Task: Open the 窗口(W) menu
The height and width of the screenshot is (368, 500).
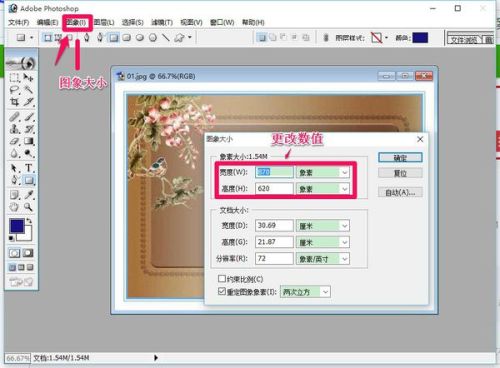Action: [x=222, y=22]
